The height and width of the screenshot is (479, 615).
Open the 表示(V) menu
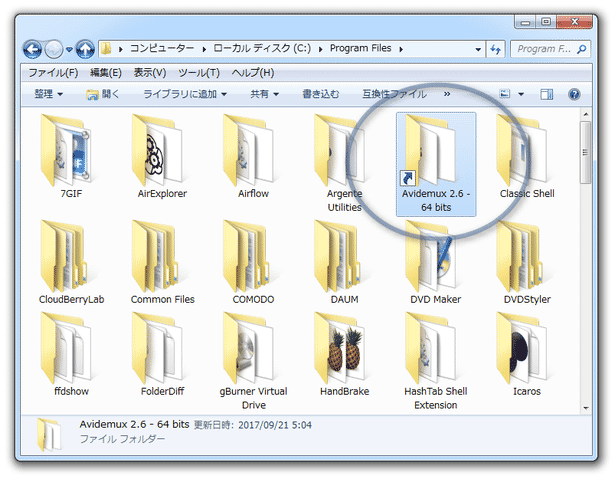pos(150,73)
